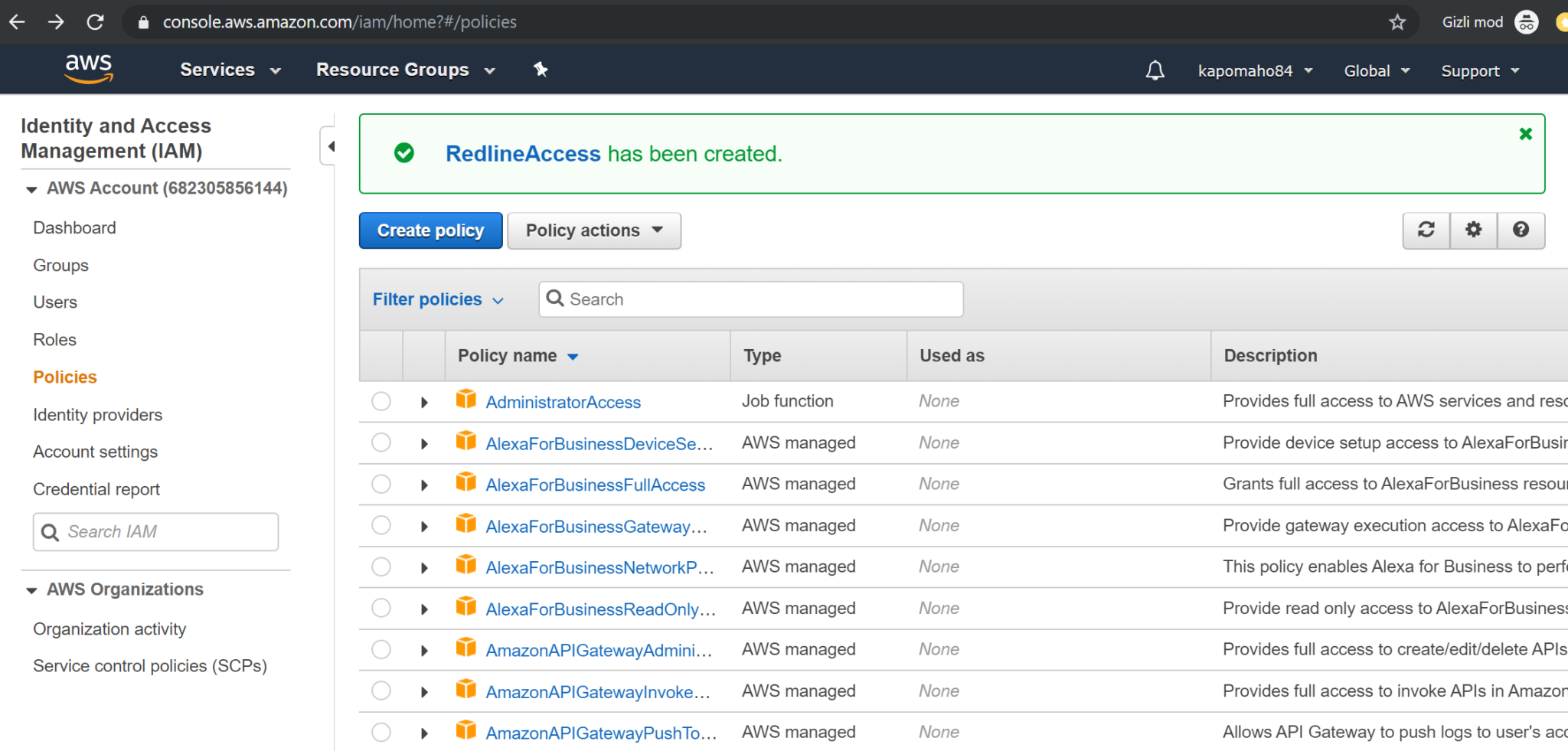Click the AlexaForBusinessFullAccess policy box icon
Viewport: 1568px width, 751px height.
(465, 482)
